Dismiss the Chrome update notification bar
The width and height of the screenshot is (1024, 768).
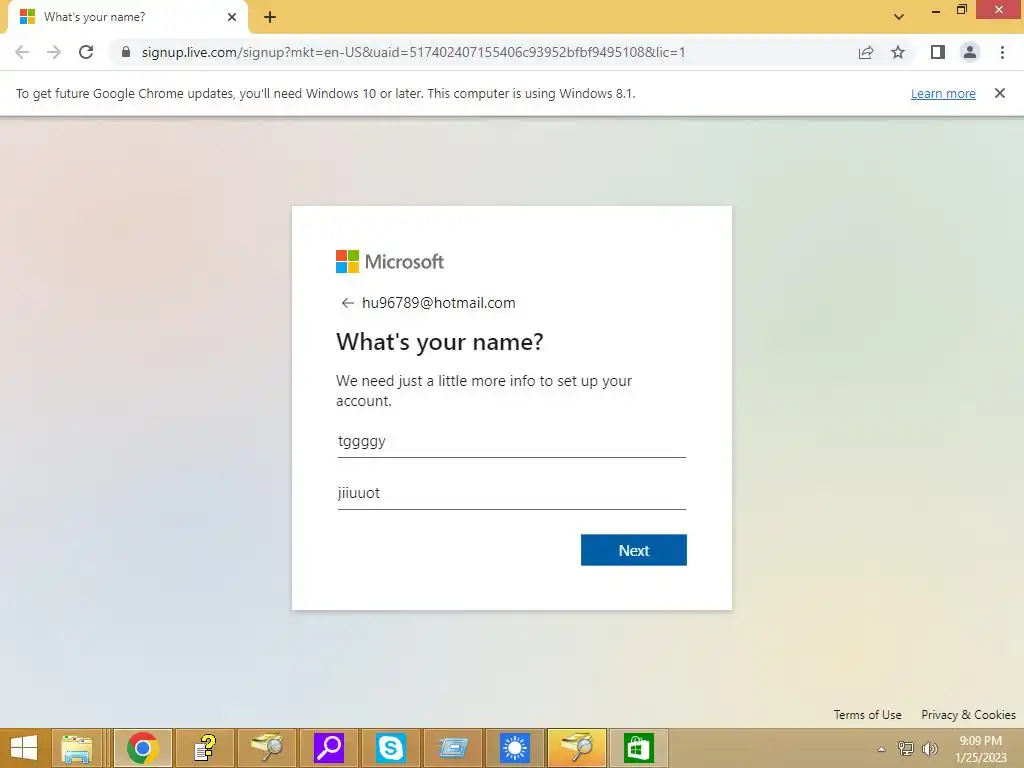pyautogui.click(x=999, y=93)
